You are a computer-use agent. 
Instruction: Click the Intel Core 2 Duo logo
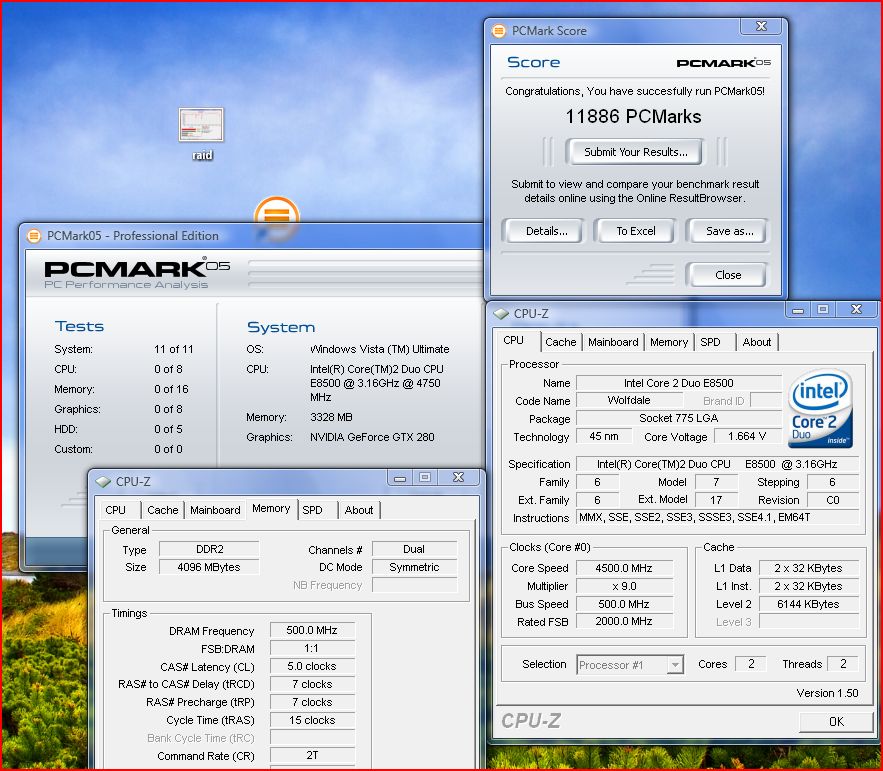820,408
